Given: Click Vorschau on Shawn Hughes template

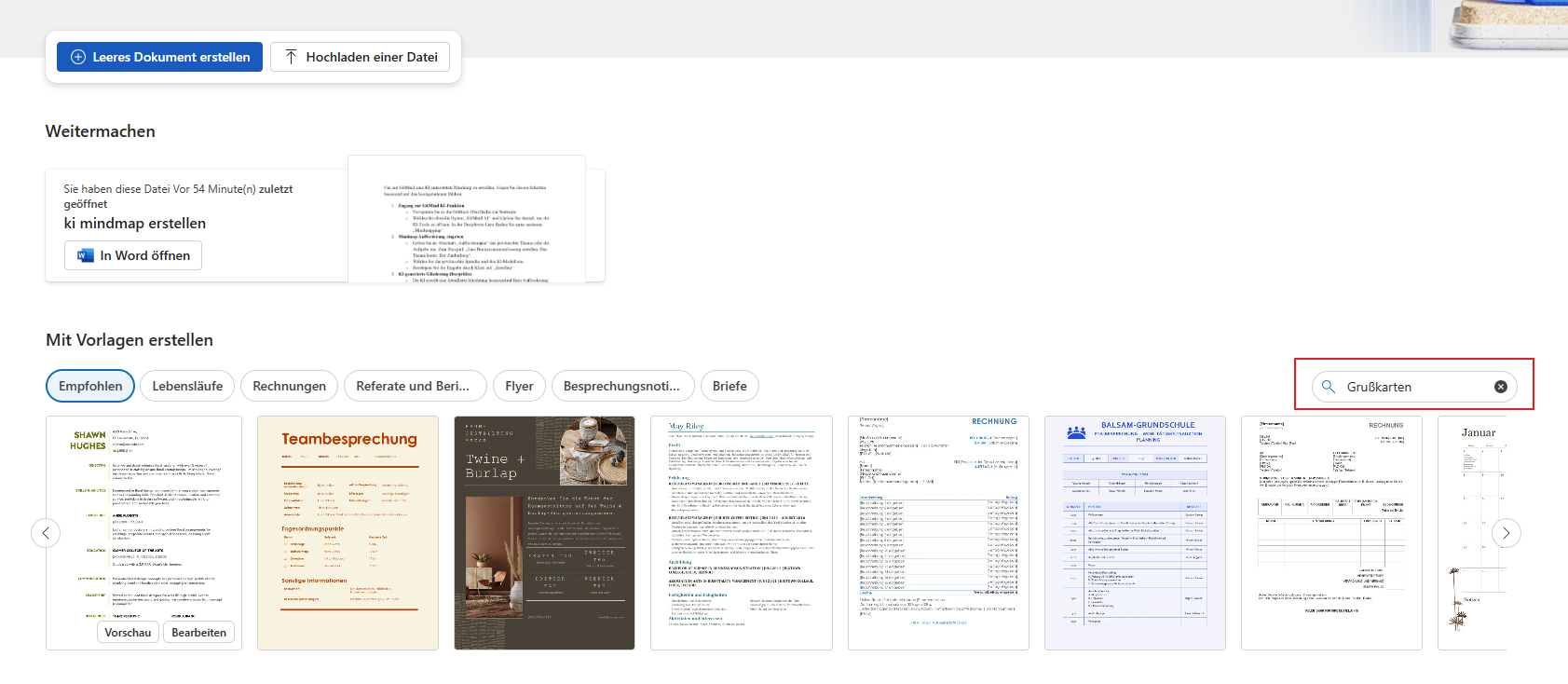Looking at the screenshot, I should click(x=128, y=632).
